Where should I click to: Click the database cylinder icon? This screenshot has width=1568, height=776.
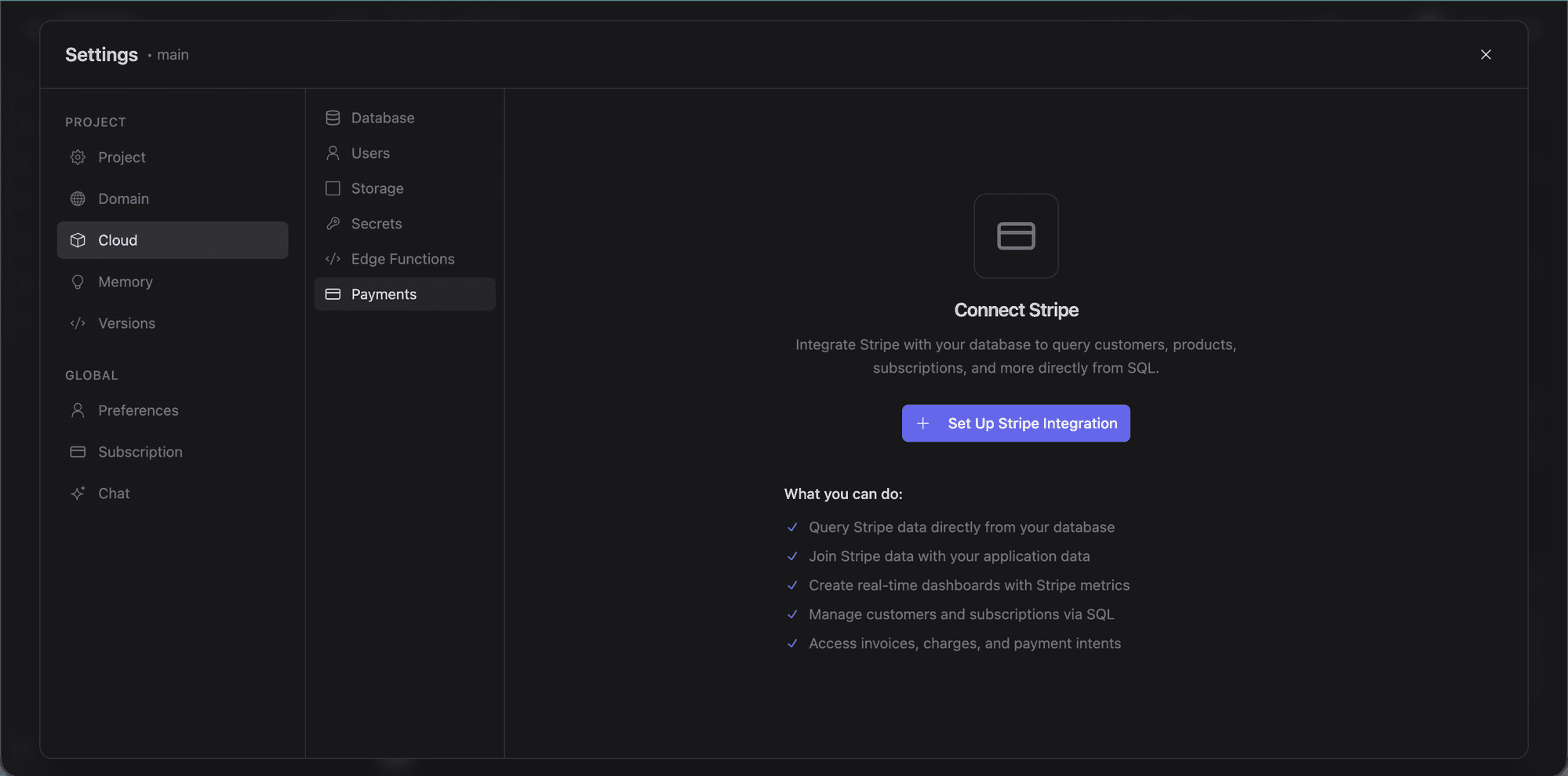point(333,118)
